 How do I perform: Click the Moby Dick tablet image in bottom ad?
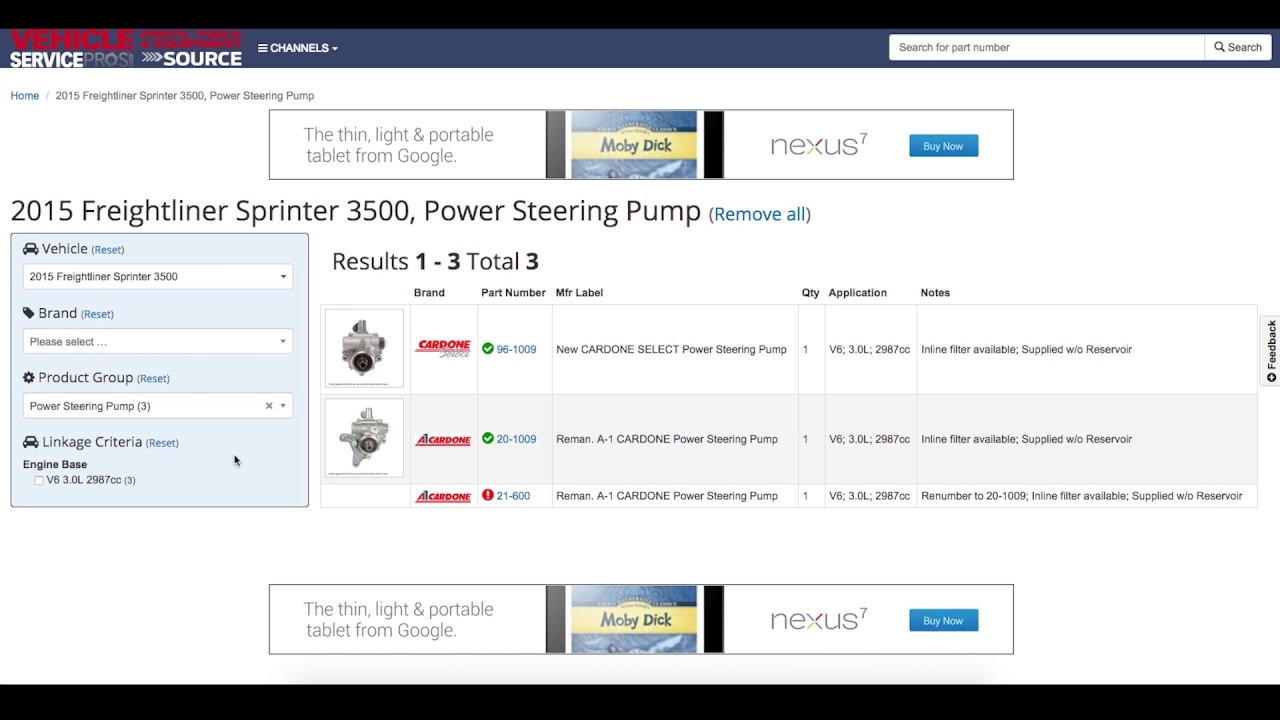[x=635, y=620]
